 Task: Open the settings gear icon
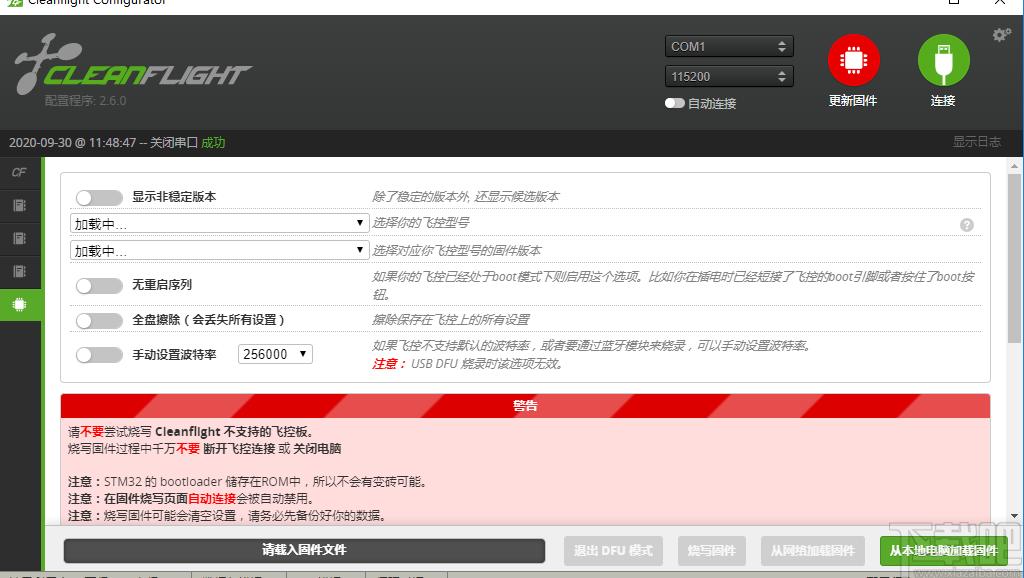(1001, 35)
